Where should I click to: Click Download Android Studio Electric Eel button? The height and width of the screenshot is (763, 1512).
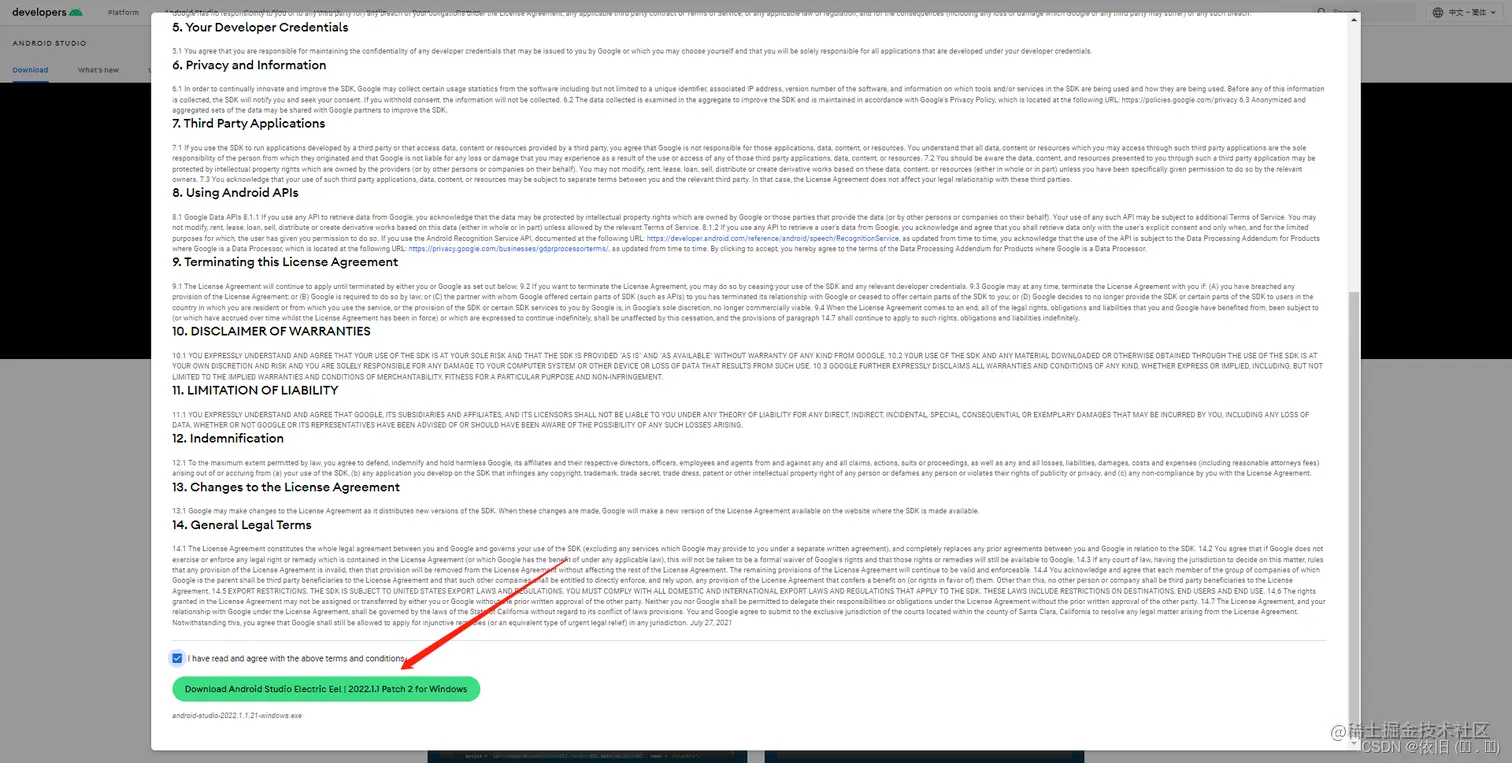click(326, 689)
